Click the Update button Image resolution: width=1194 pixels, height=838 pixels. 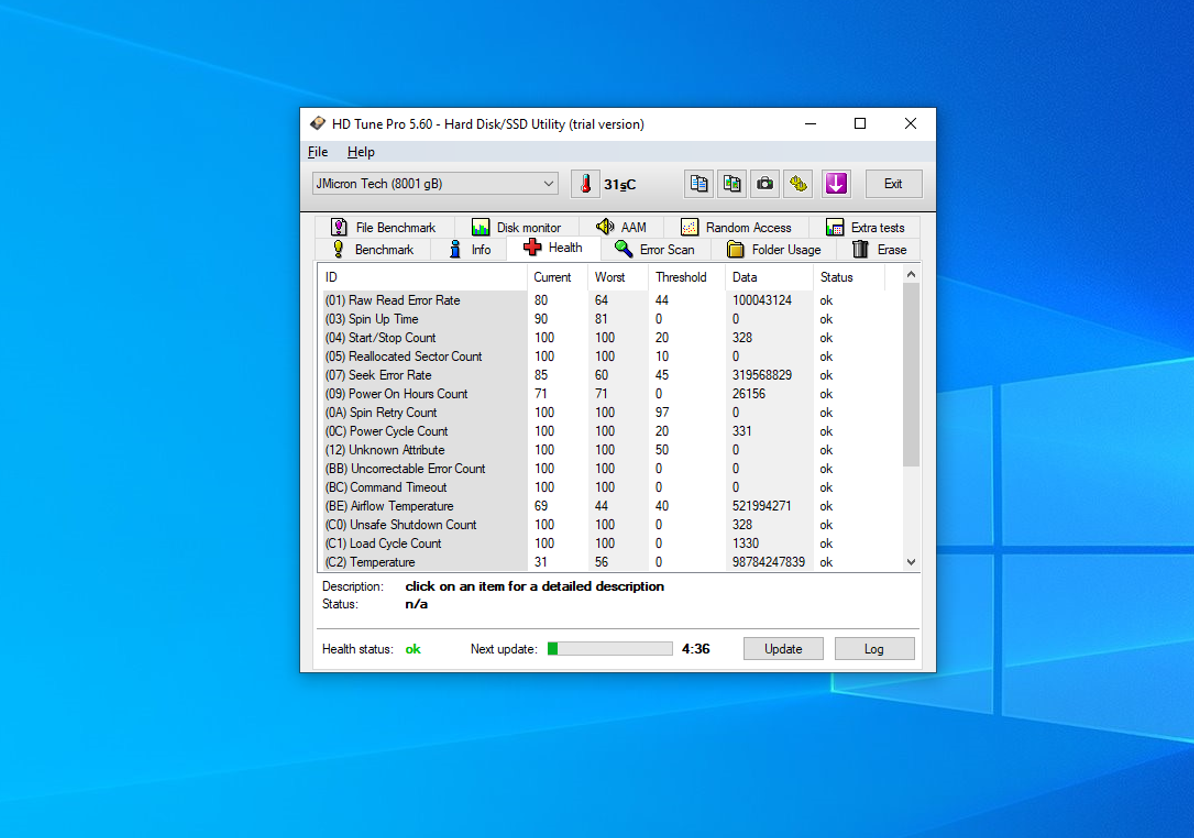[783, 649]
